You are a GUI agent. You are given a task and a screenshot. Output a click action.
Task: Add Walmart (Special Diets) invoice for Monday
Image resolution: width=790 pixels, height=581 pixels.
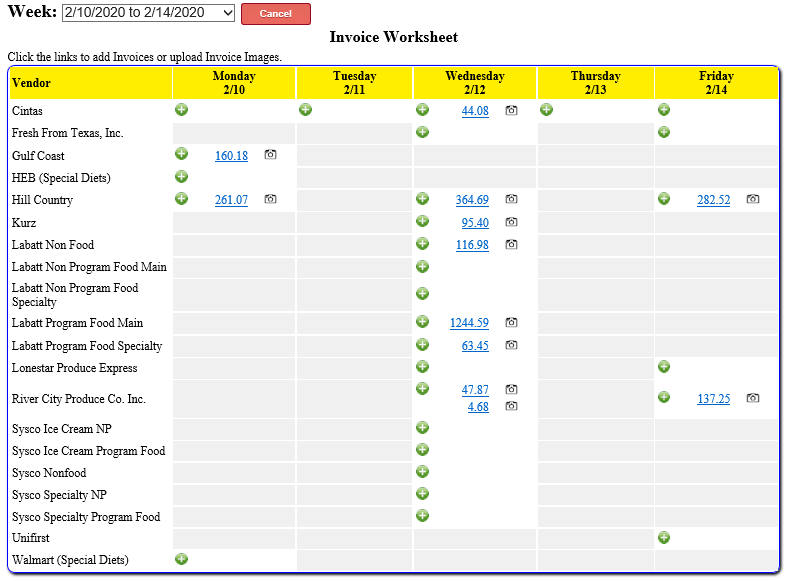click(x=181, y=559)
